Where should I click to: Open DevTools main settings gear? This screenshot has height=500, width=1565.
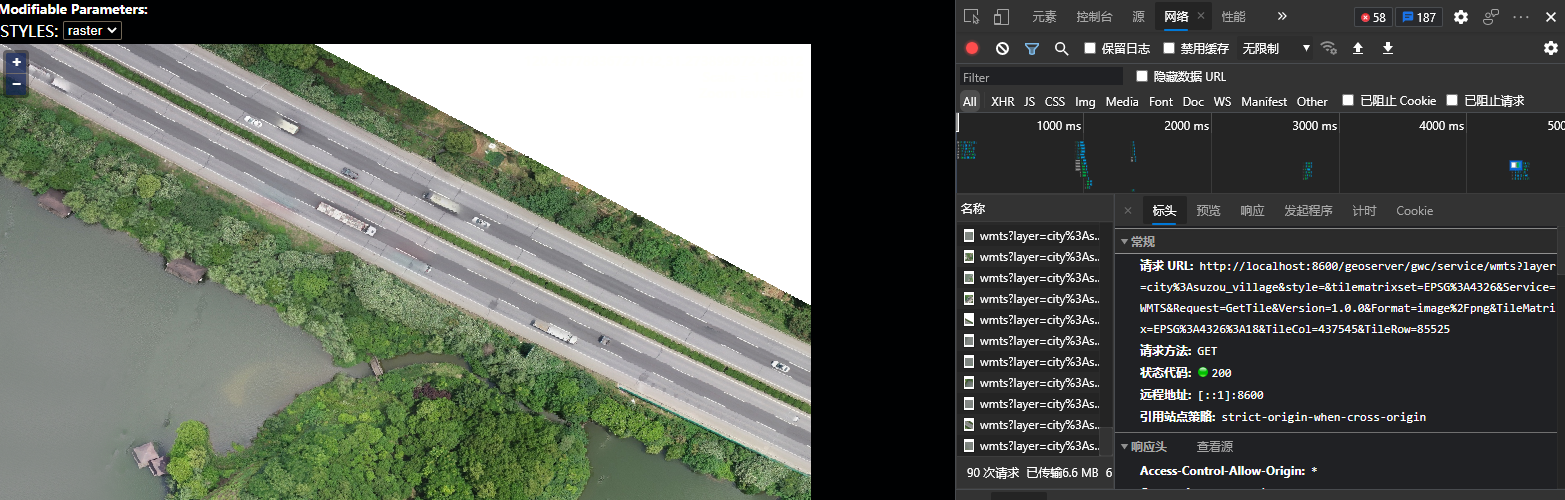[1461, 17]
